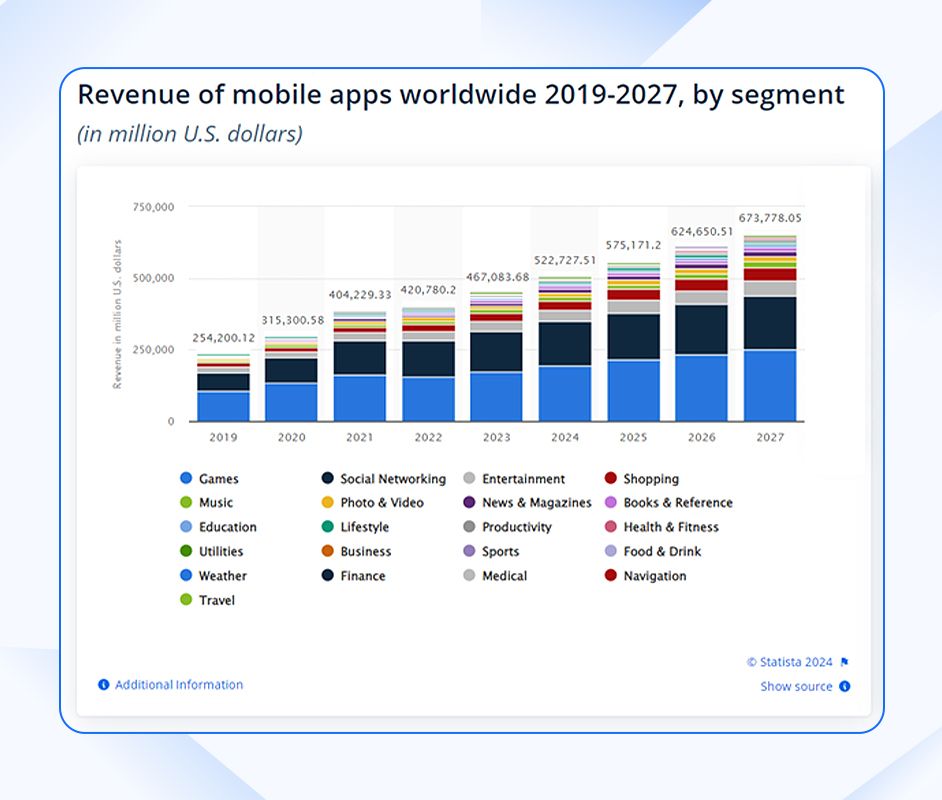Click the info icon next to Show source
The height and width of the screenshot is (800, 942).
[844, 686]
